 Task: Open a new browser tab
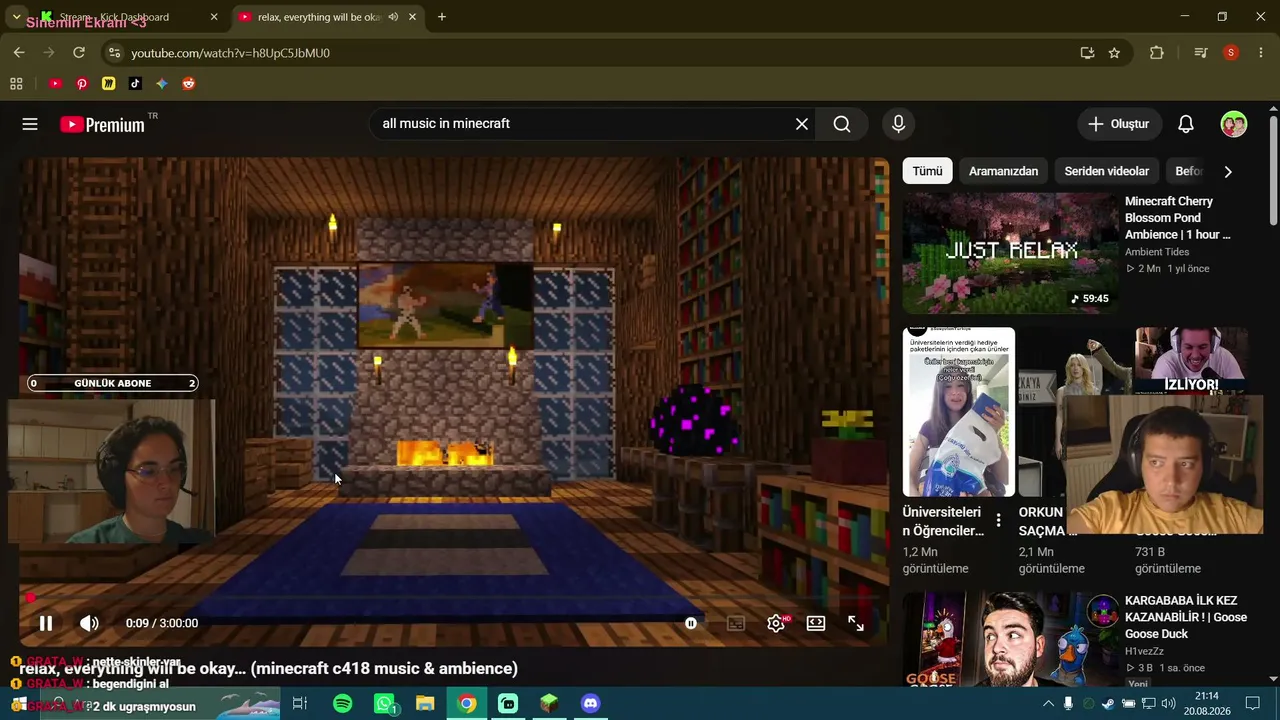pos(442,17)
